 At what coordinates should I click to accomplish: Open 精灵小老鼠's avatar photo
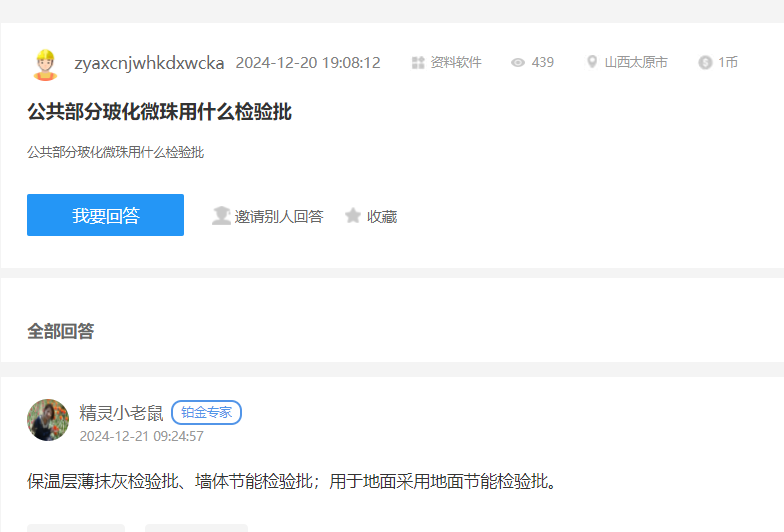[x=48, y=420]
